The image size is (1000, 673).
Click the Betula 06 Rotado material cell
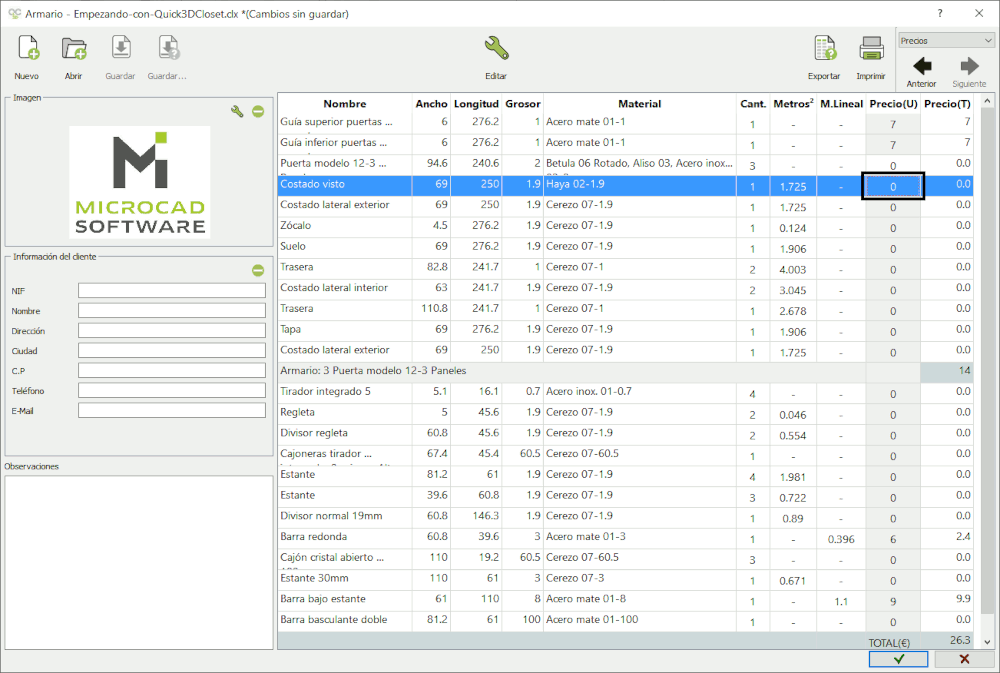(x=639, y=164)
